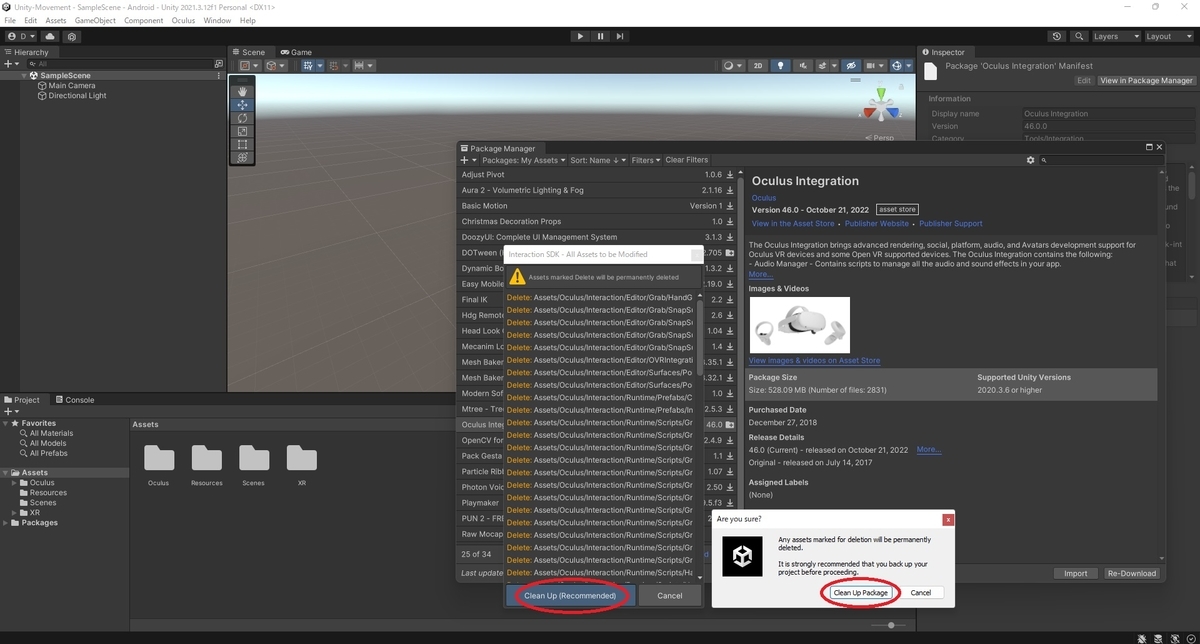Screen dimensions: 1200x644
Task: Open the global Search icon
Action: (1080, 36)
